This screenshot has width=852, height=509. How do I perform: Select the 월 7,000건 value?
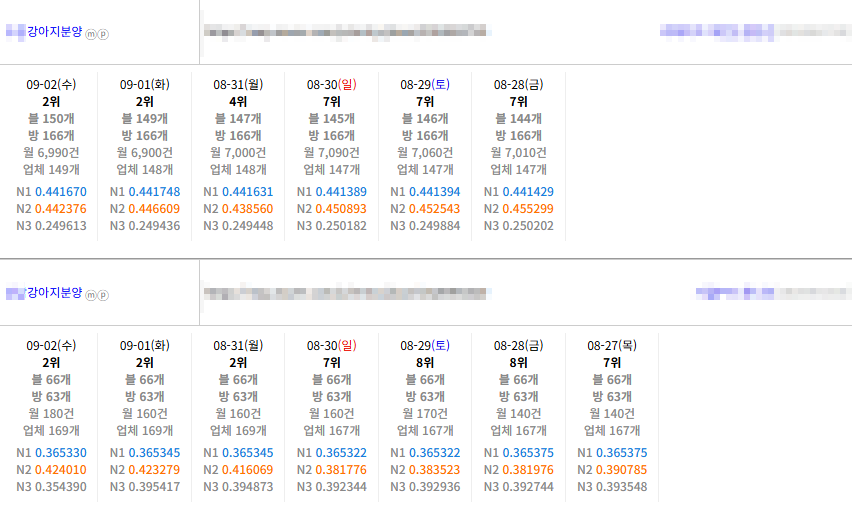click(238, 153)
